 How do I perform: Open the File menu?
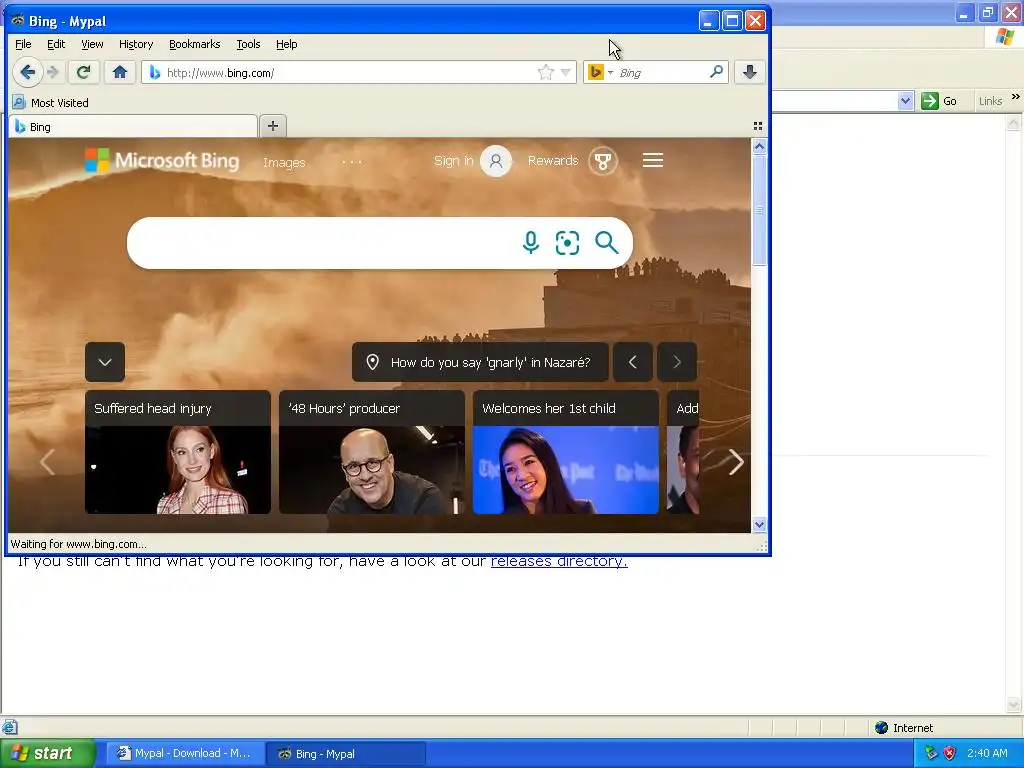click(x=23, y=44)
